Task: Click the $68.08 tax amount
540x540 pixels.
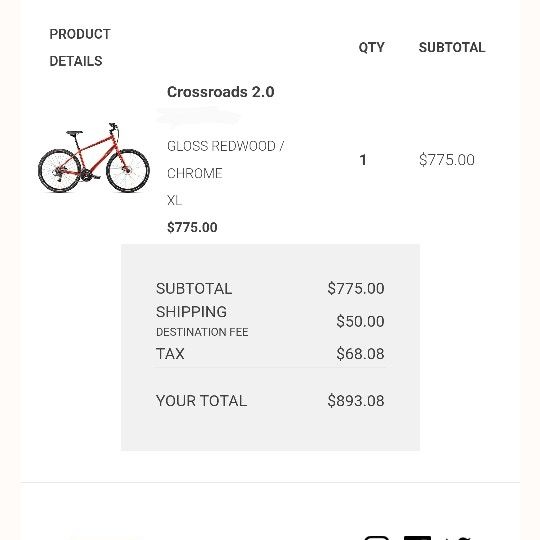Action: coord(360,354)
